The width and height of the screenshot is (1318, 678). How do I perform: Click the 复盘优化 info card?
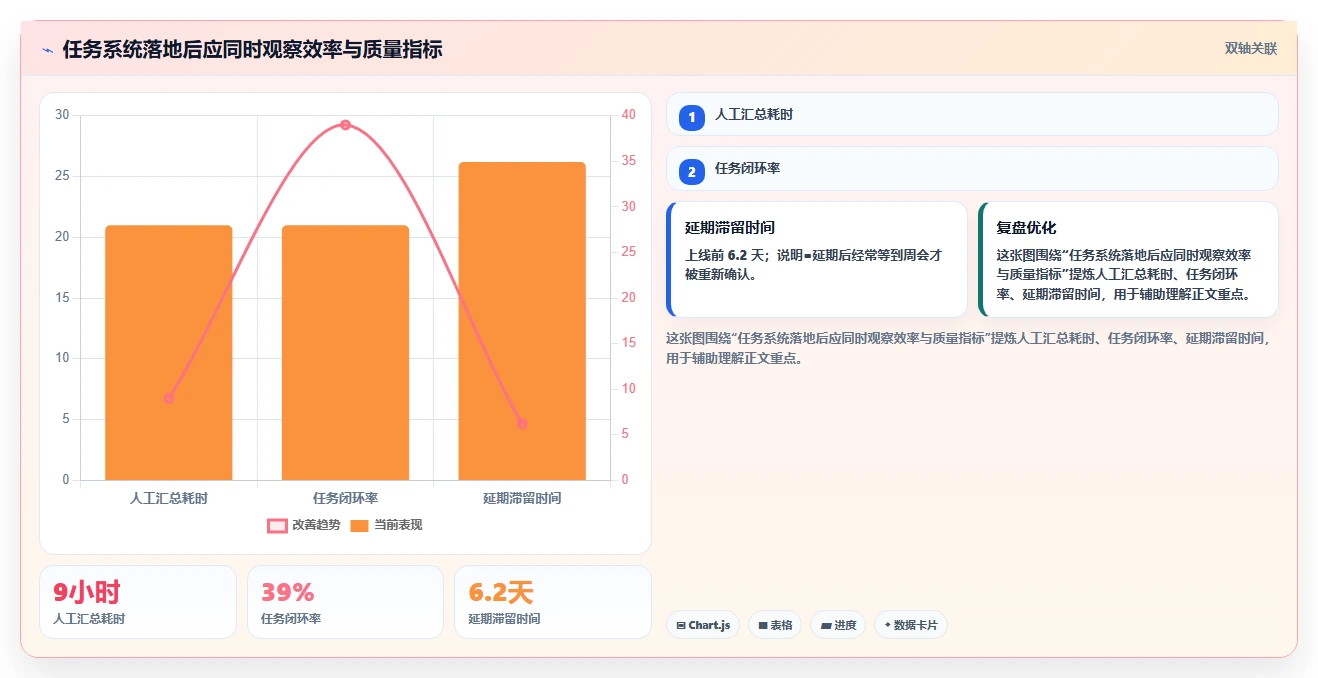point(1128,260)
